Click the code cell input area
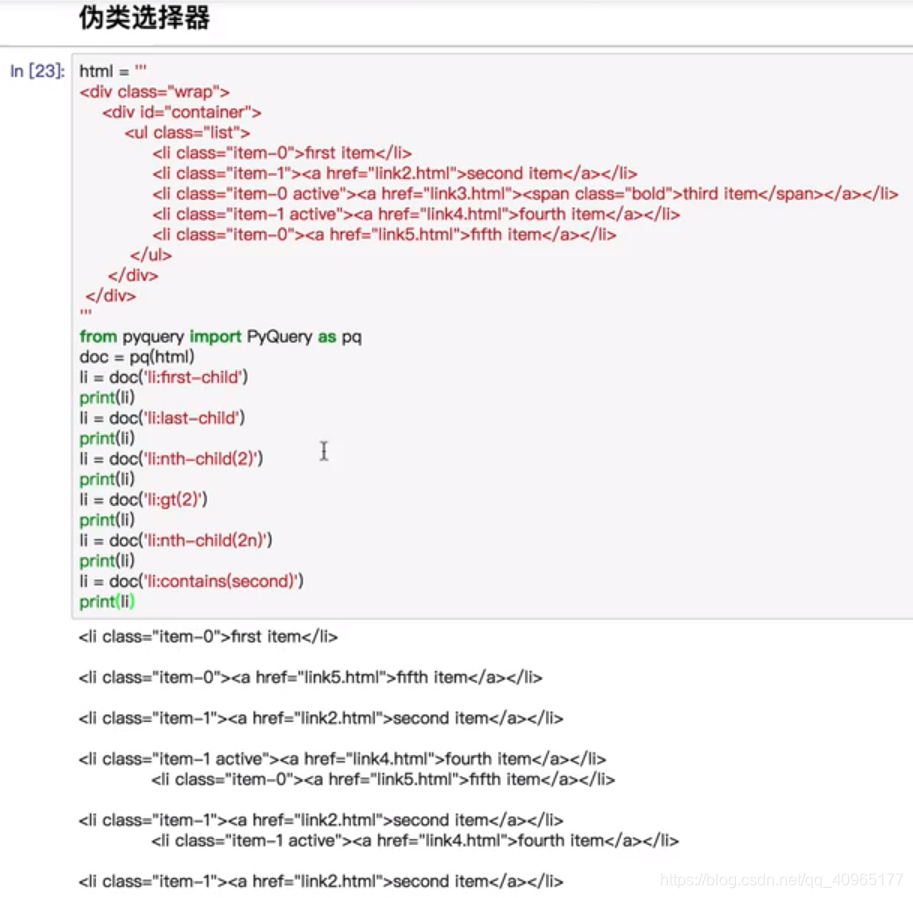The image size is (913, 898). [492, 337]
